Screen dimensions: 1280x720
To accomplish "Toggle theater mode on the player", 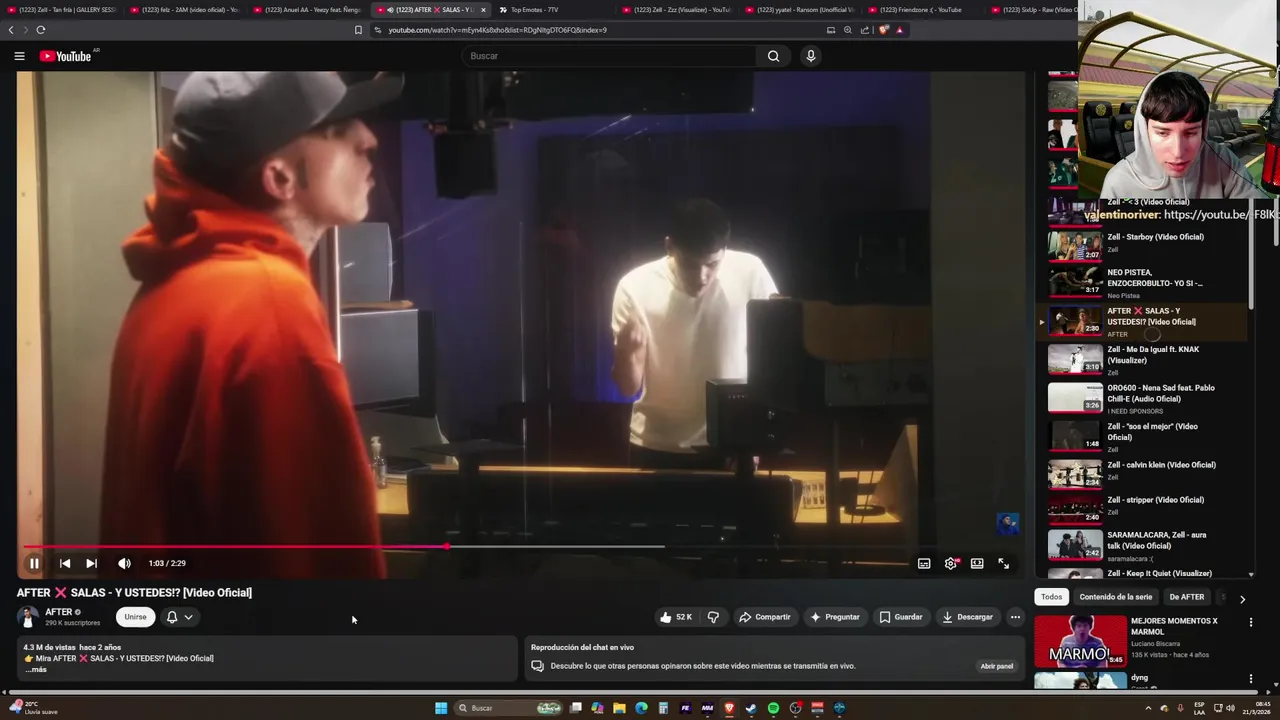I will click(977, 563).
